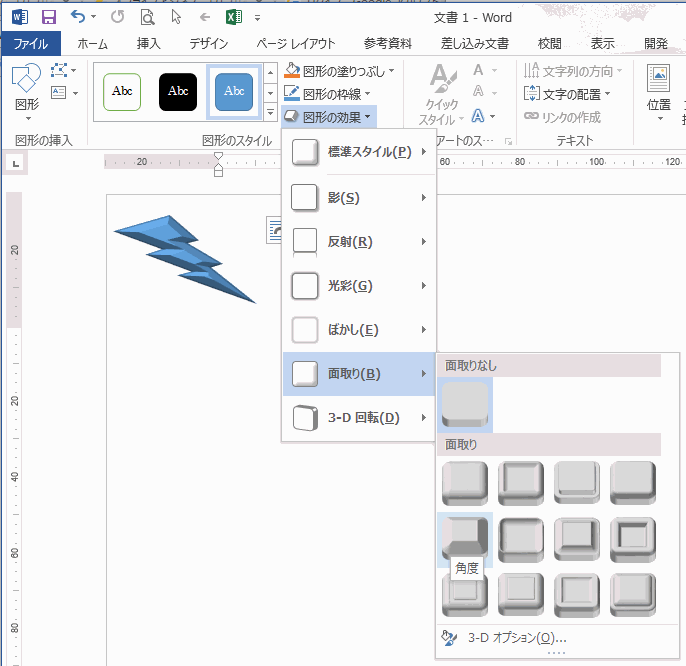Switch to the 参考資料 tab
The width and height of the screenshot is (686, 666).
pyautogui.click(x=388, y=43)
